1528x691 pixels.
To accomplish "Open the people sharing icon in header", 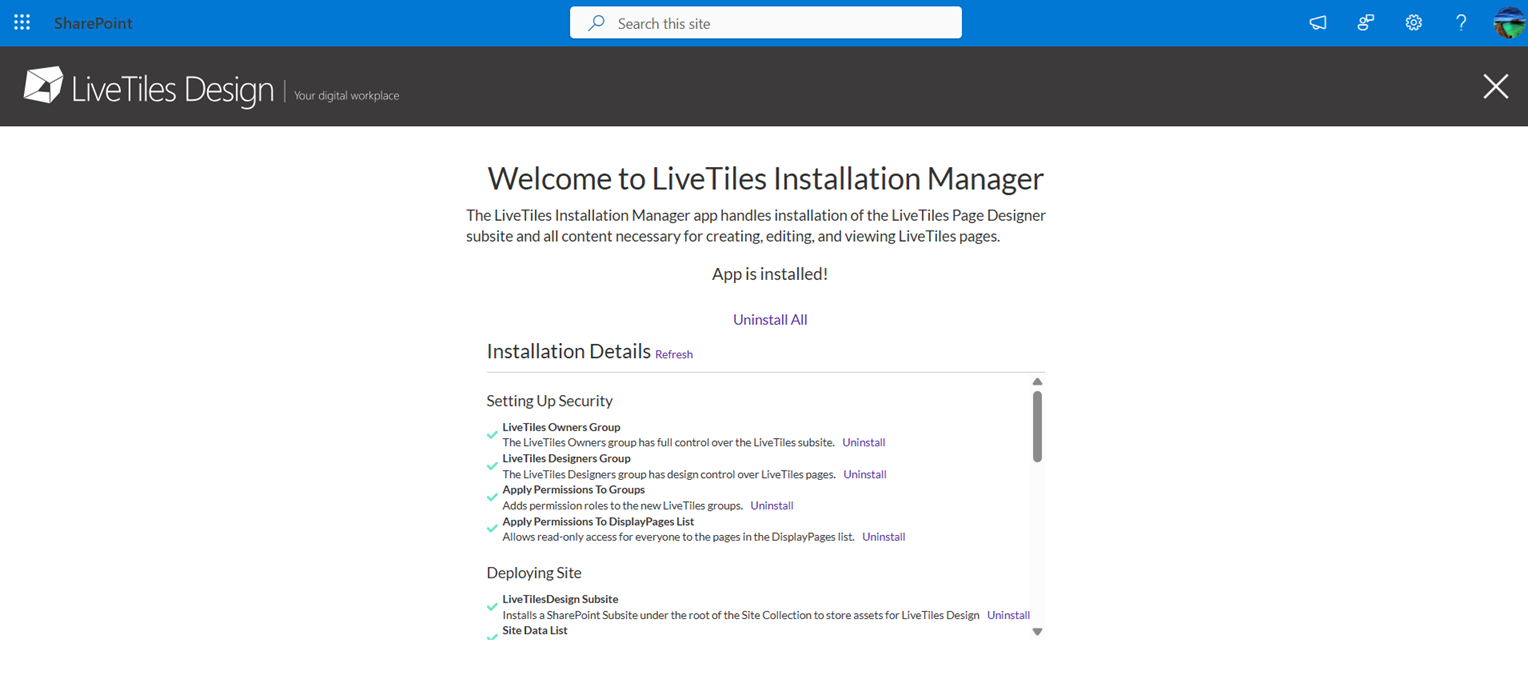I will click(1366, 23).
